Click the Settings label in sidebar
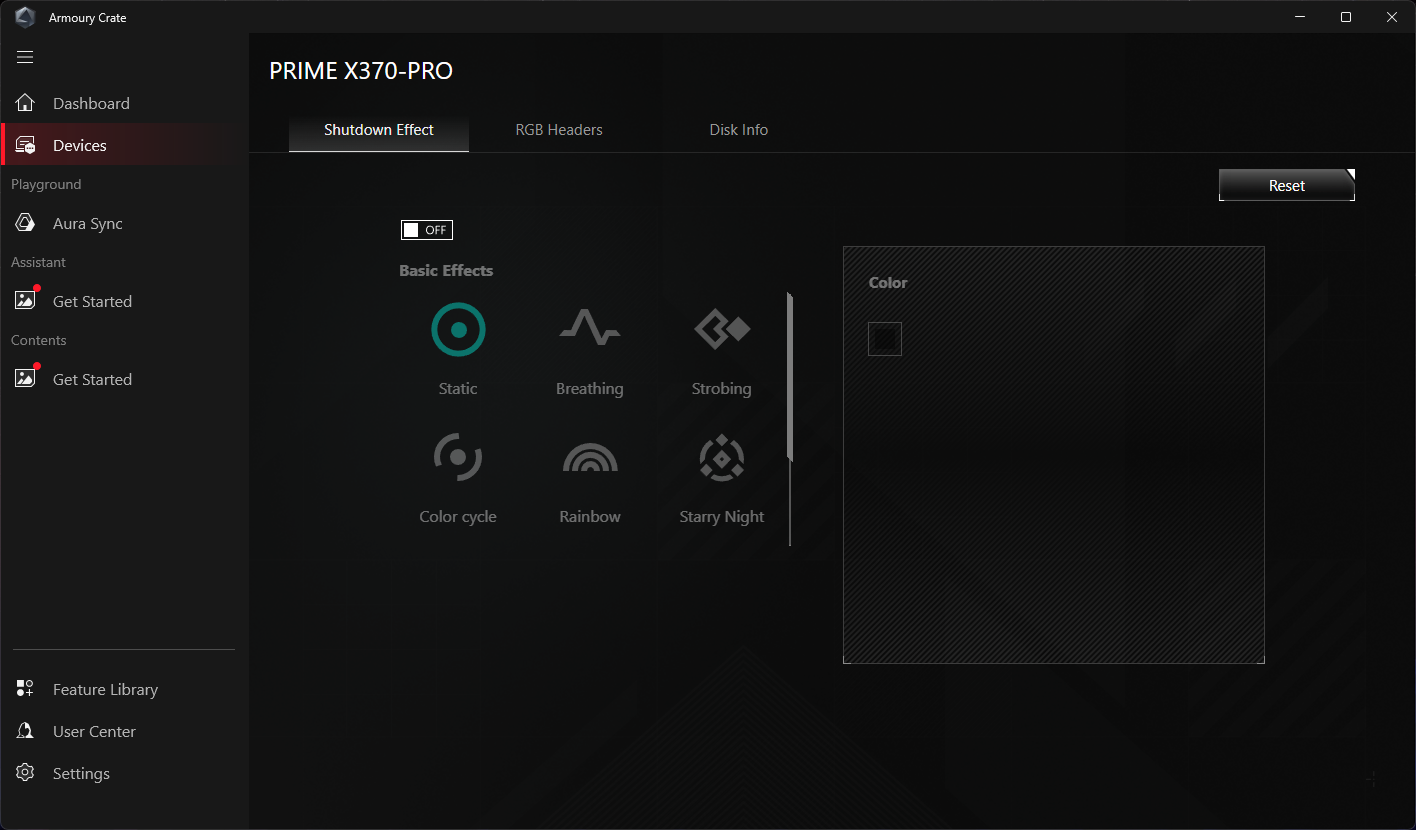Viewport: 1416px width, 830px height. [81, 774]
